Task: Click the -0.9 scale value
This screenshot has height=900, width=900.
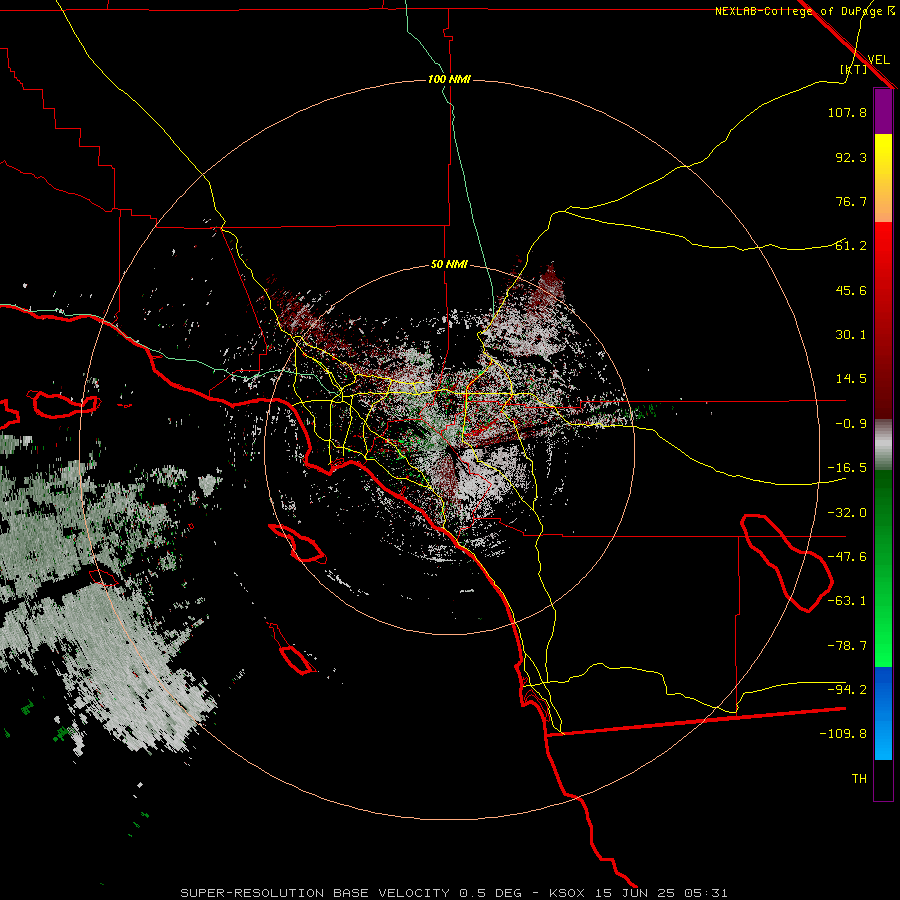Action: [x=851, y=424]
